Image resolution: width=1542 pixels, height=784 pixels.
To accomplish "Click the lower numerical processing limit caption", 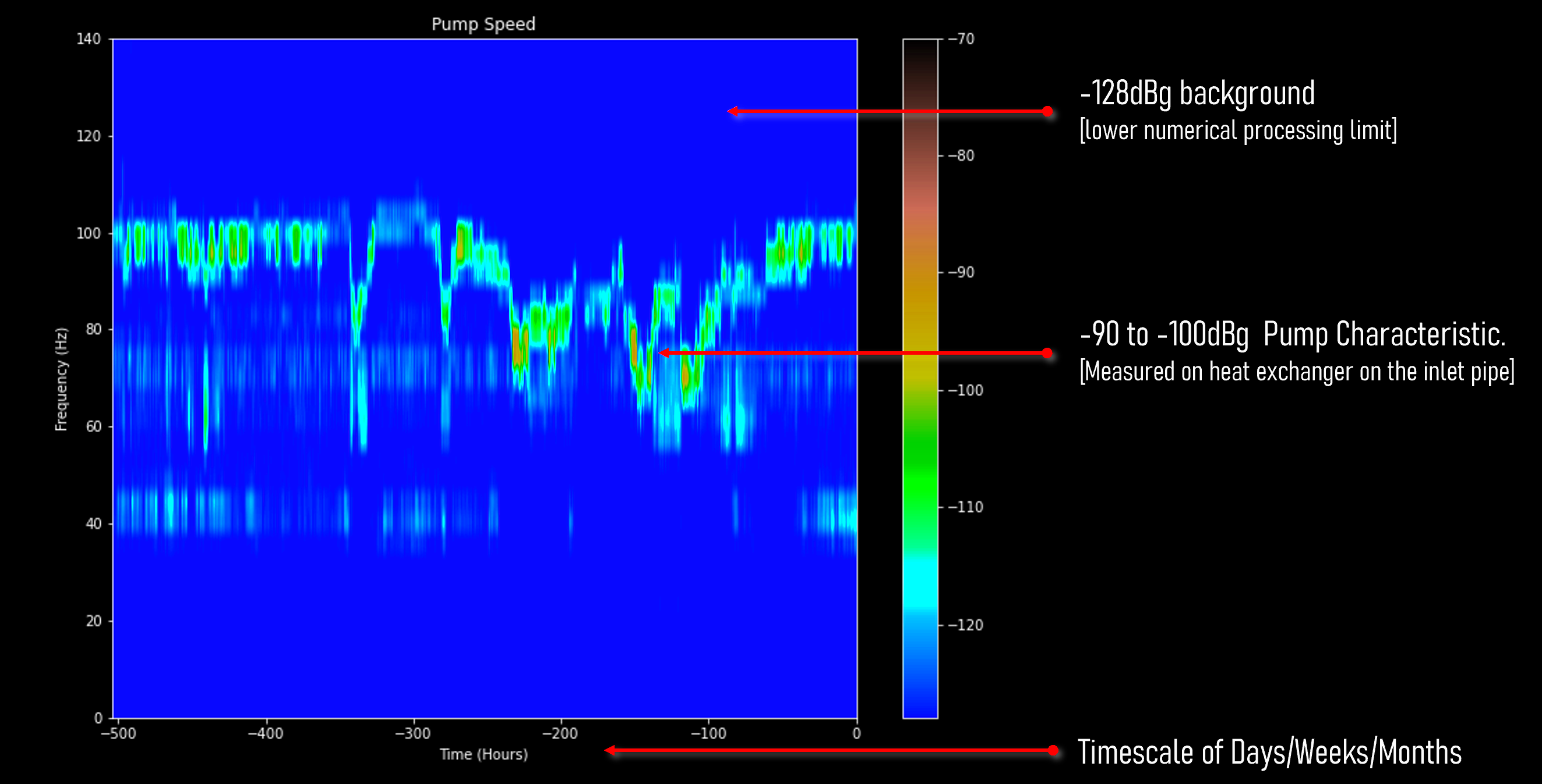I will (x=1238, y=130).
